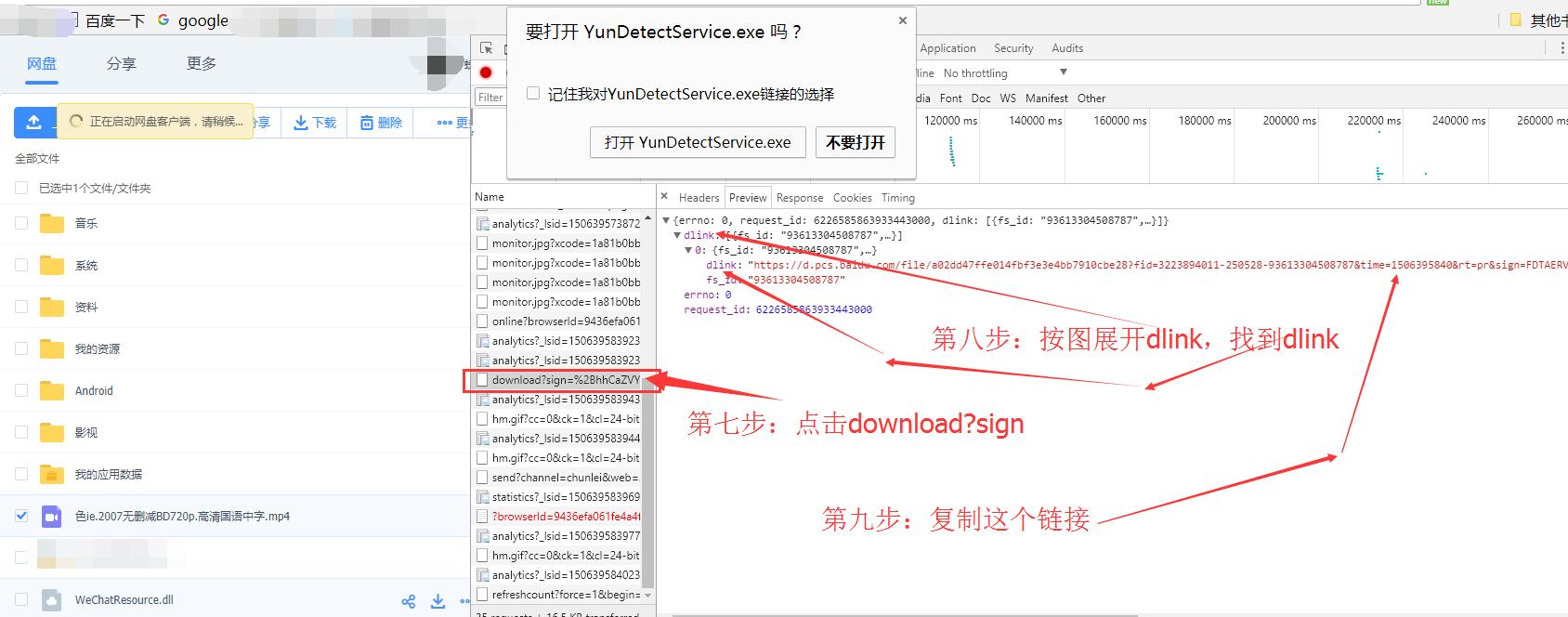Click request list scrollbar down arrow
The width and height of the screenshot is (1568, 617).
point(648,595)
